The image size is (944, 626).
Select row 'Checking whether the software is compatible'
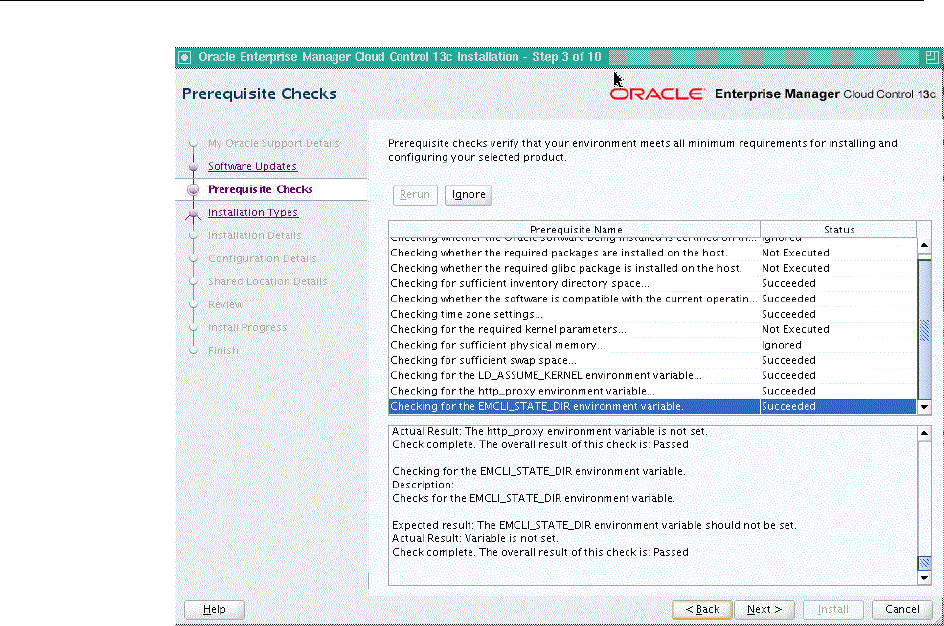653,299
